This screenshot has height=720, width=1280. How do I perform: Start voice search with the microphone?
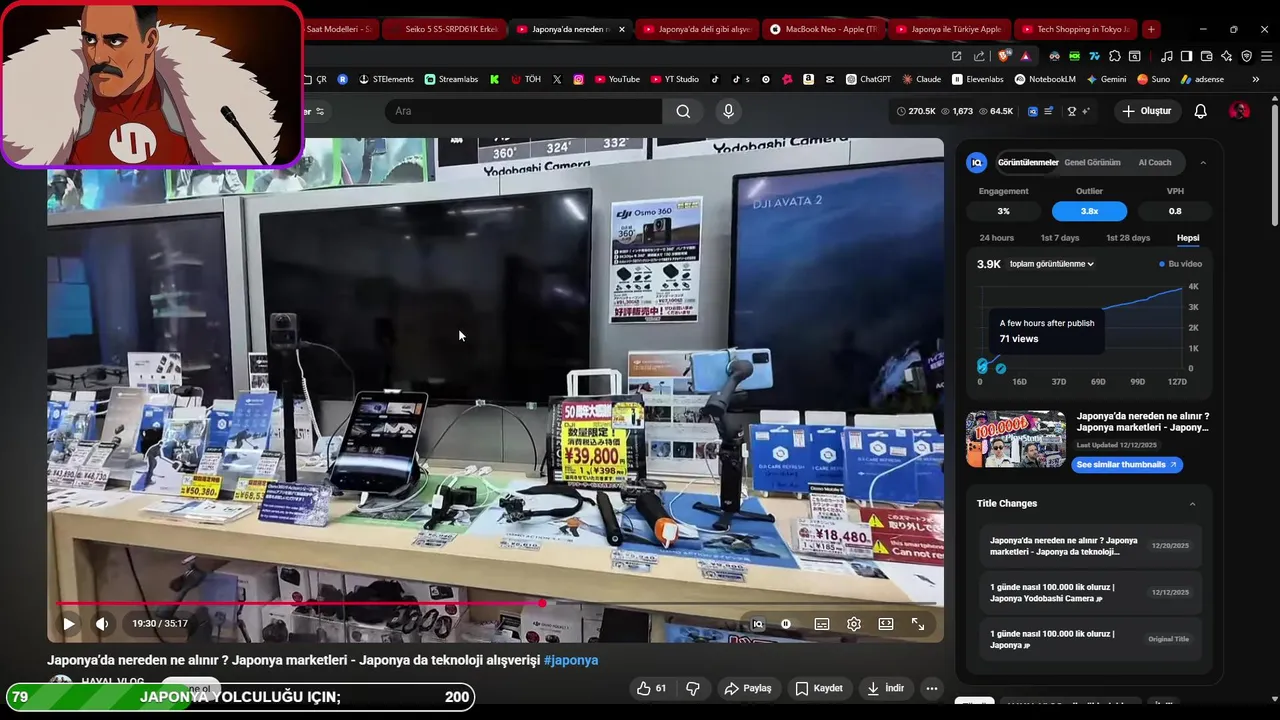click(x=728, y=111)
